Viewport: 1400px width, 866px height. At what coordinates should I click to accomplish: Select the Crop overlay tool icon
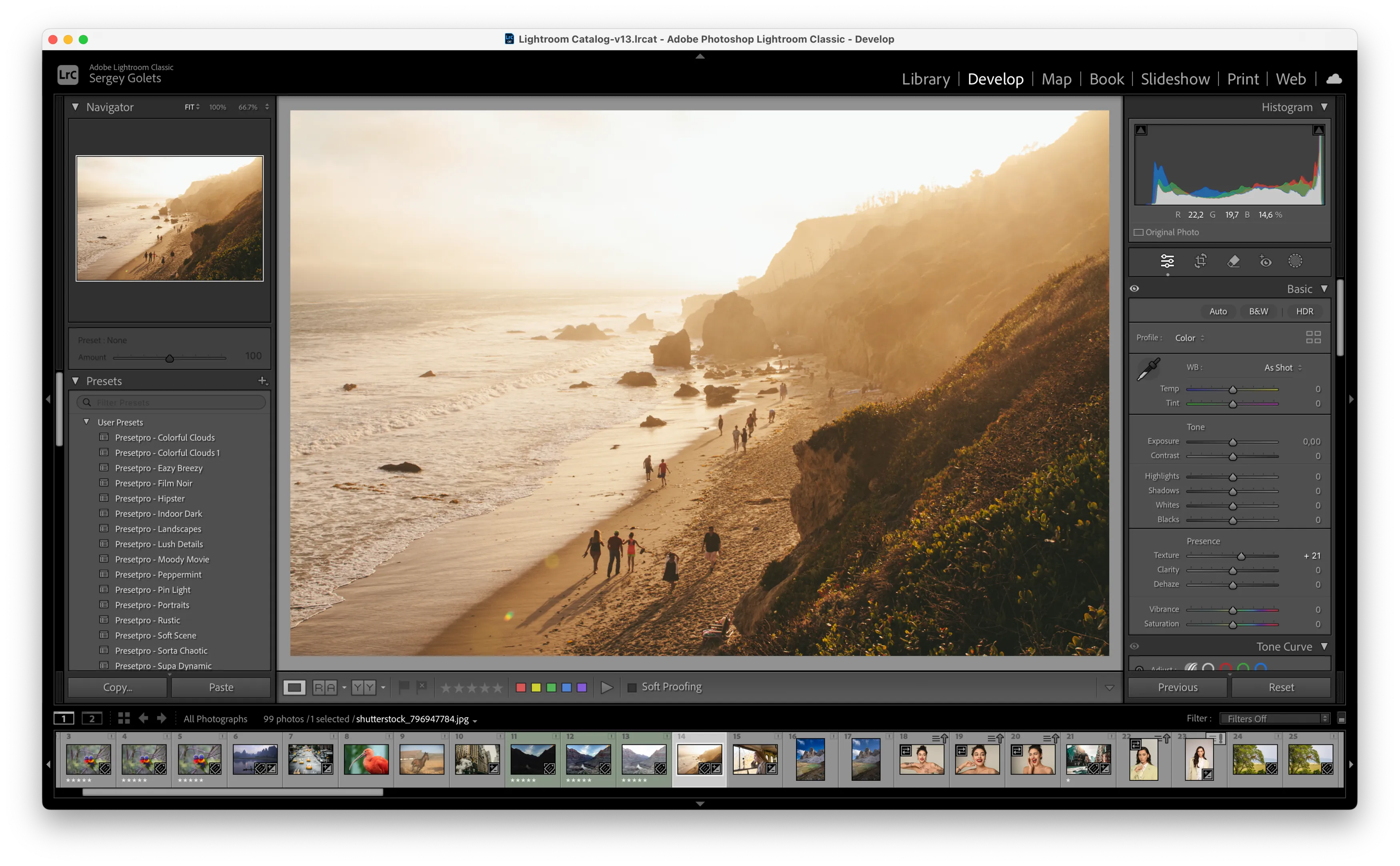pyautogui.click(x=1200, y=261)
